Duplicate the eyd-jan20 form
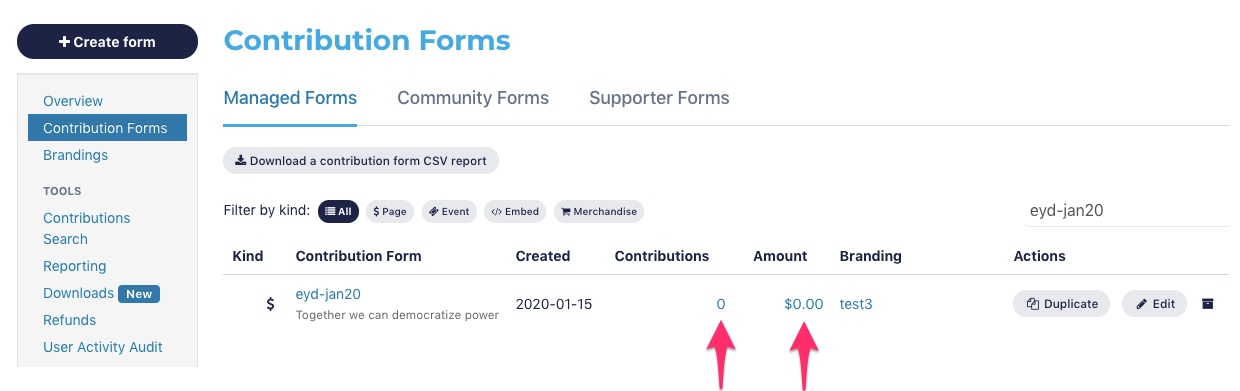 pyautogui.click(x=1061, y=304)
